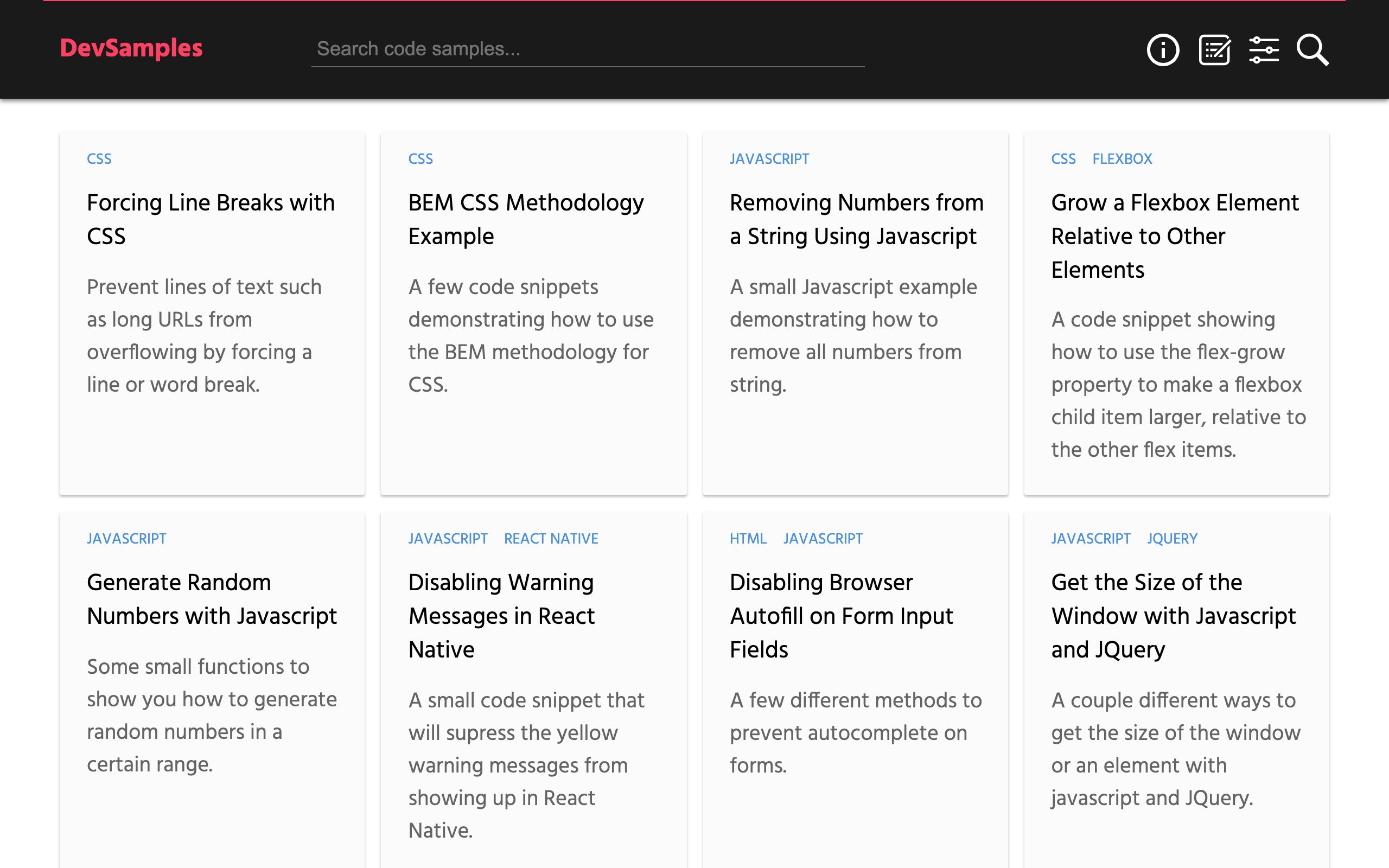Open Grow a Flexbox Element article
Screen dimensions: 1389x868
(x=1175, y=236)
